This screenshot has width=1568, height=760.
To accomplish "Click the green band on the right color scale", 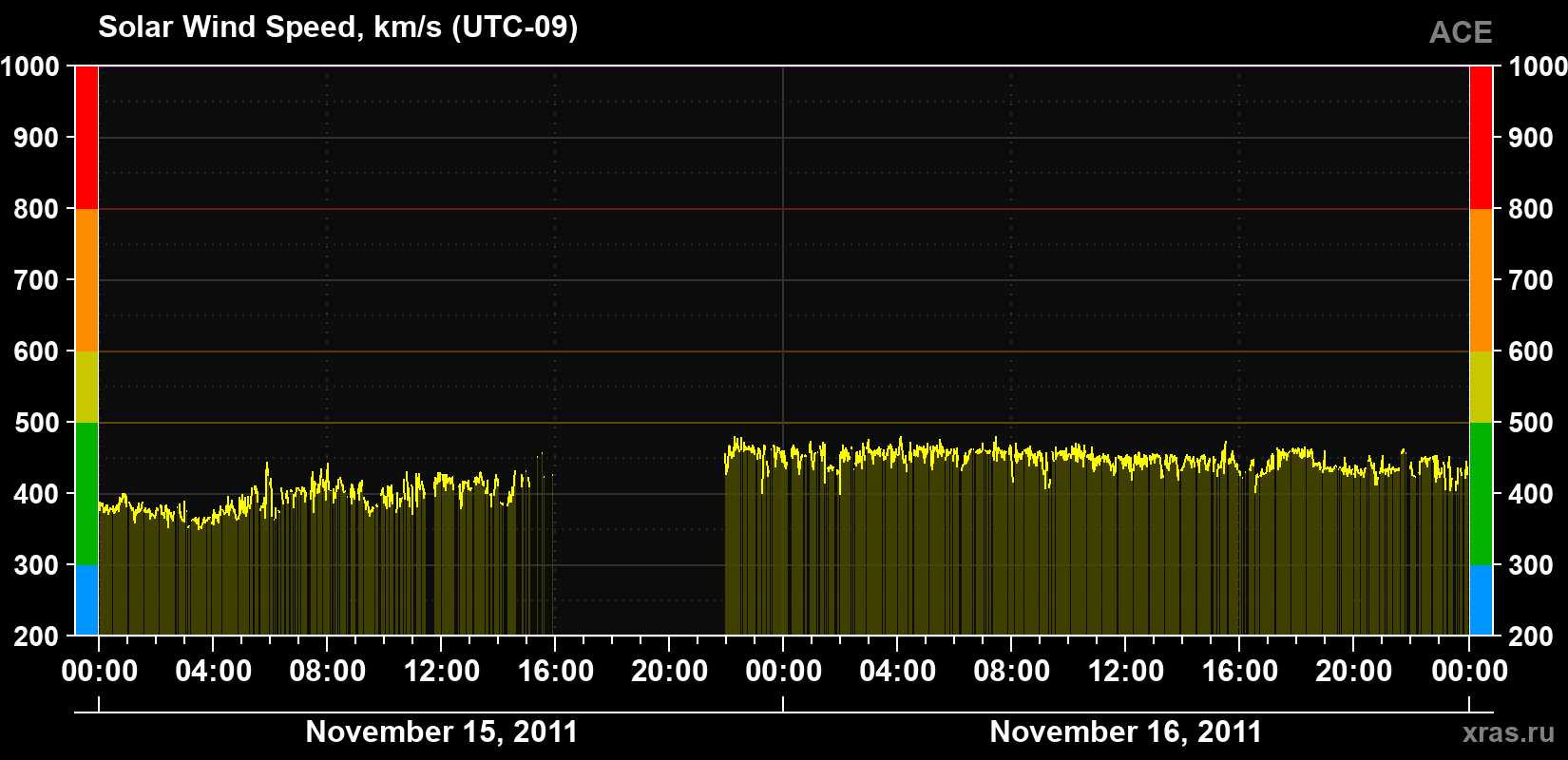I will click(x=1481, y=494).
